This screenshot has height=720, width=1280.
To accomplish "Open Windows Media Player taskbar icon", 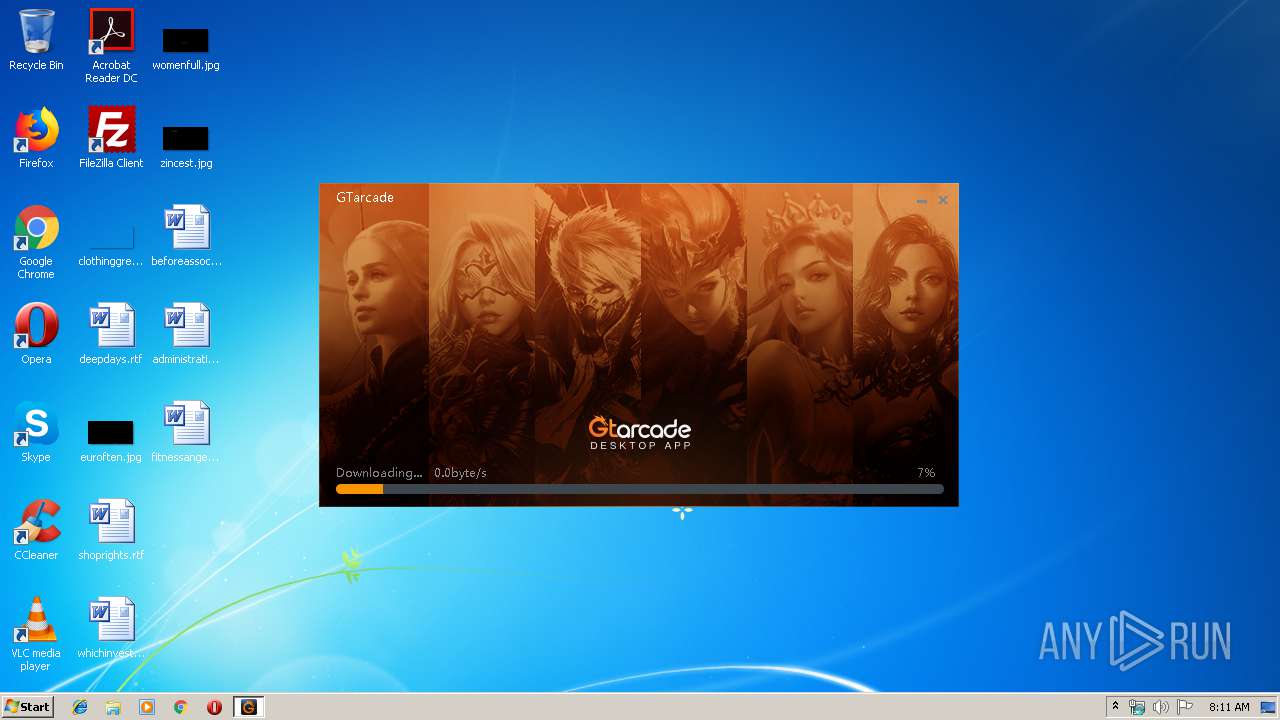I will [x=147, y=707].
